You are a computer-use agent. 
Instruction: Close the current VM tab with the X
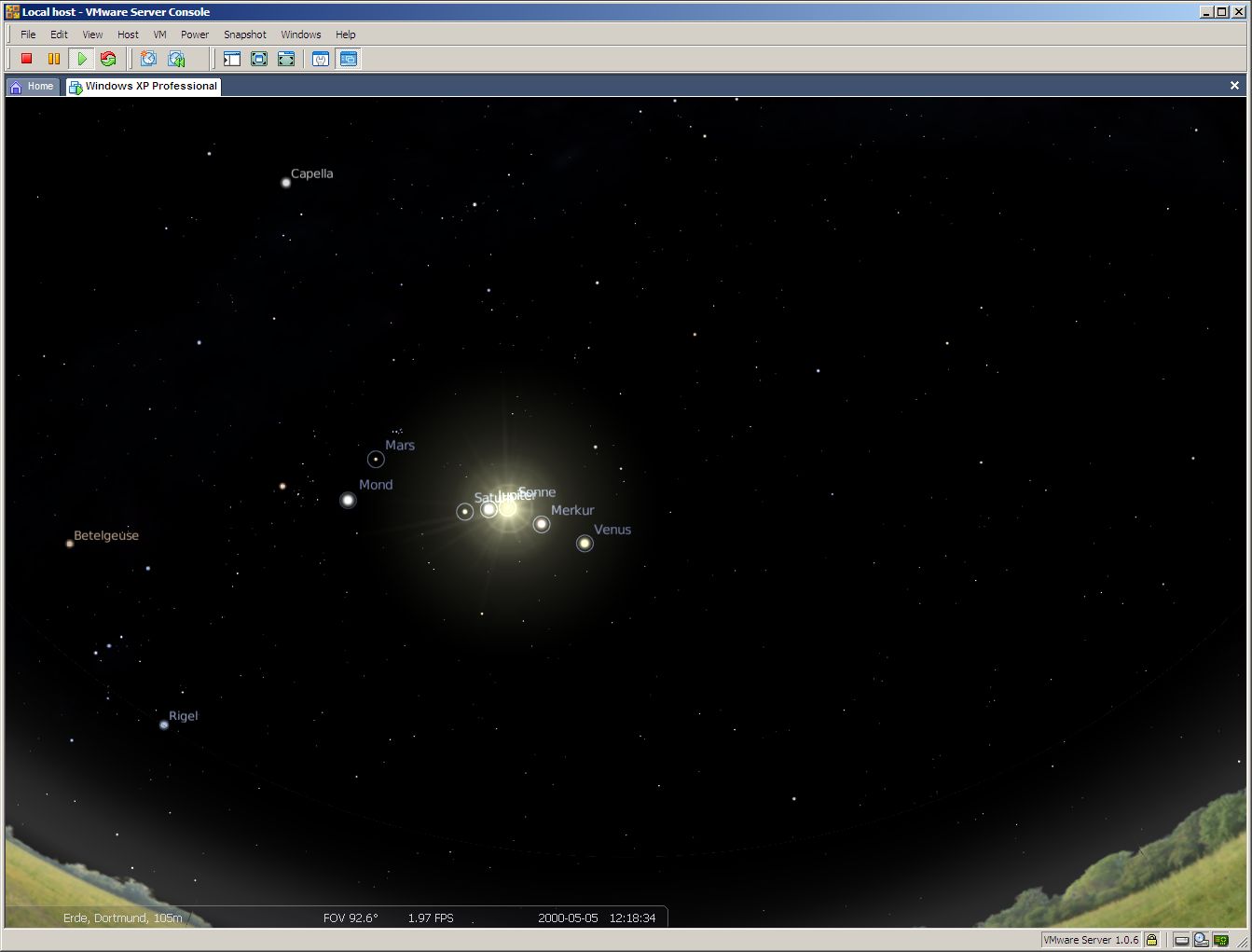[1234, 86]
